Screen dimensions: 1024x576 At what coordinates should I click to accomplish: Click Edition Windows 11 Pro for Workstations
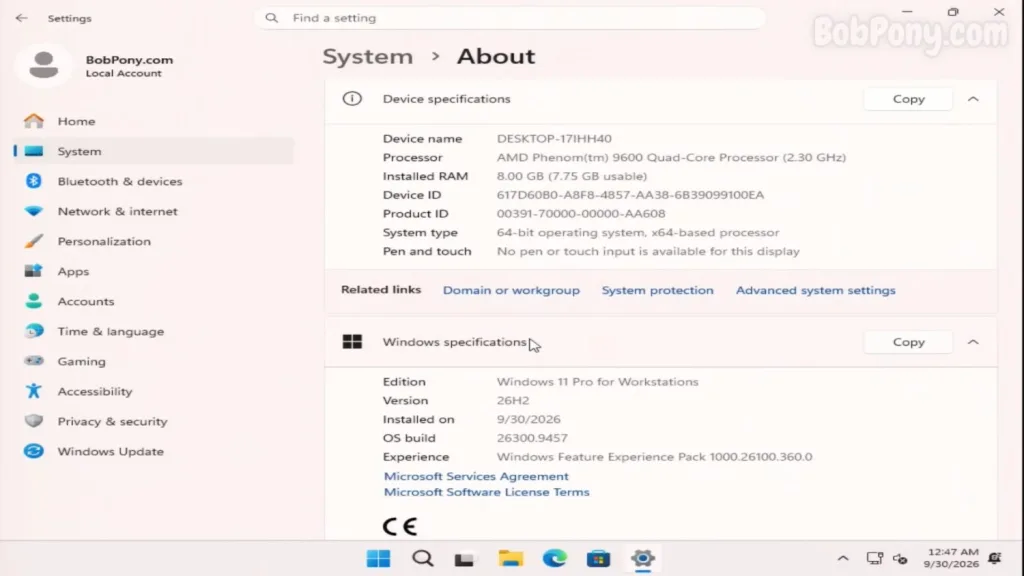pos(598,382)
